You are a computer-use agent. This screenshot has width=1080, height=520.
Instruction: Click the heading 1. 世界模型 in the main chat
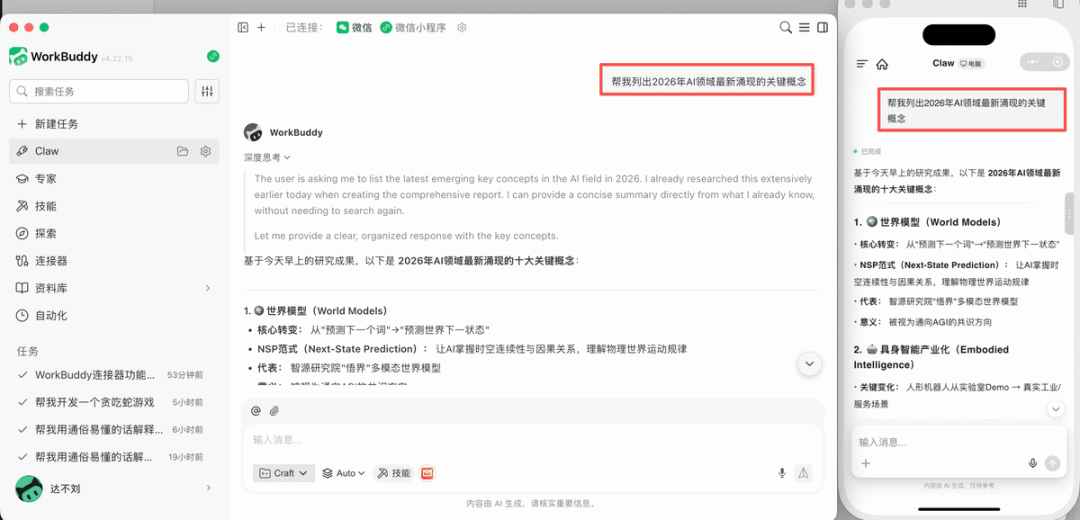tap(316, 311)
